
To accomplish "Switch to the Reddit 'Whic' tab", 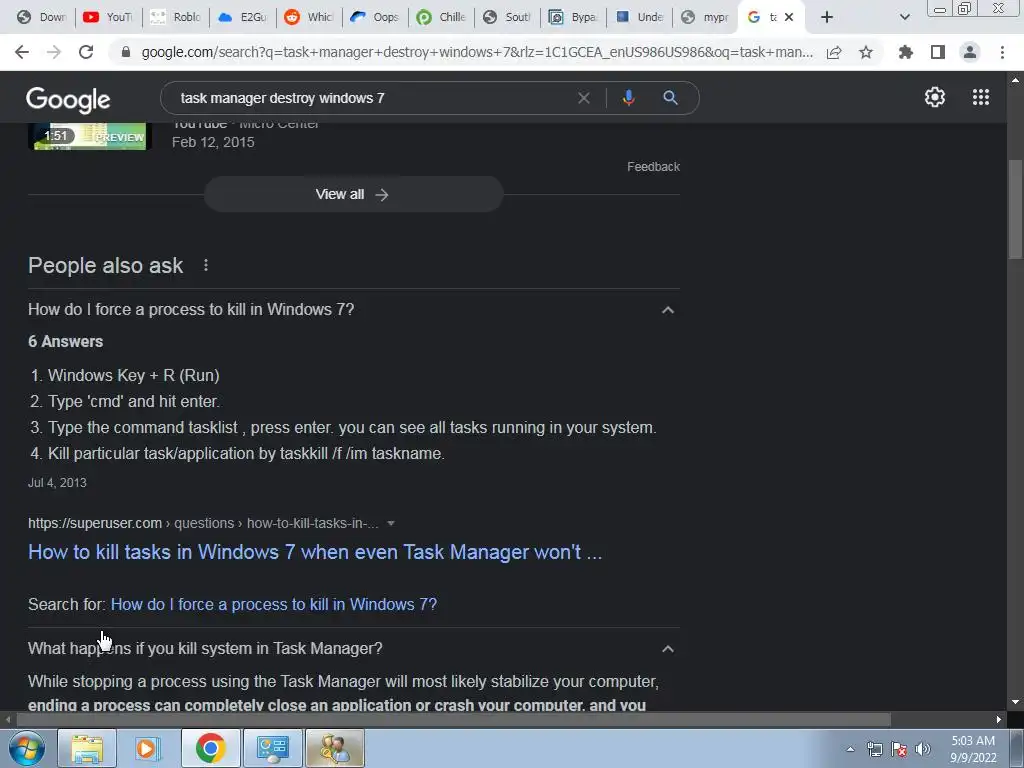I will point(309,17).
